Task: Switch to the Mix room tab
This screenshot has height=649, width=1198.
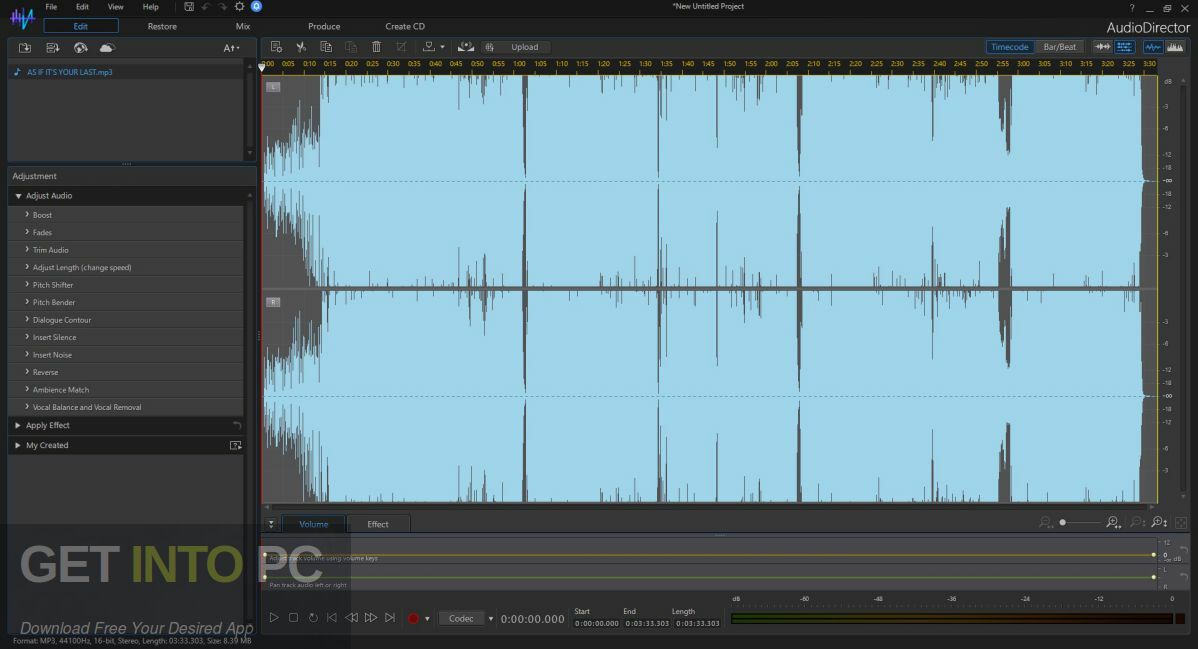Action: [x=243, y=26]
